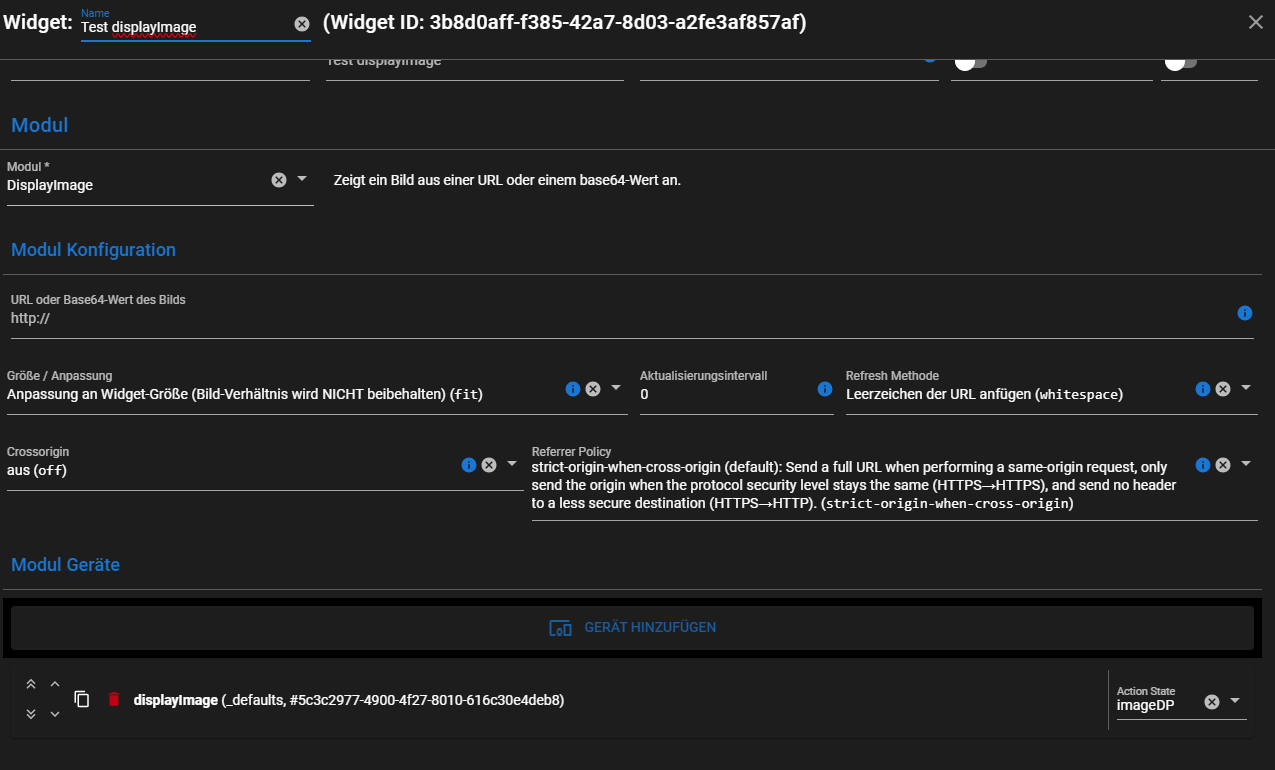View info for Aktualisierungsintervall
The height and width of the screenshot is (770, 1275).
coord(824,389)
